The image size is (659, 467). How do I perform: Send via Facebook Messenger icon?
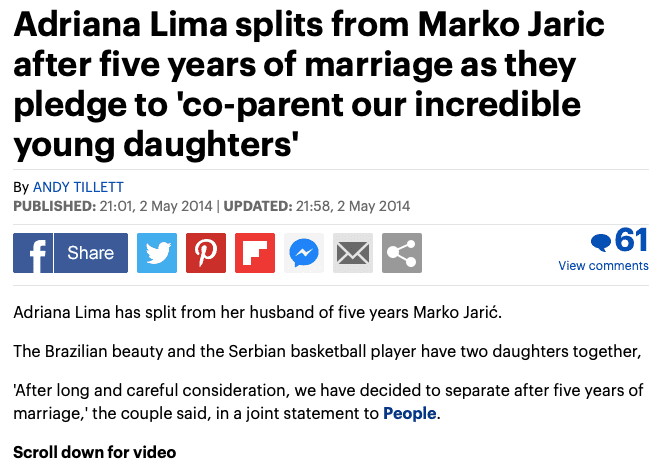[x=304, y=253]
